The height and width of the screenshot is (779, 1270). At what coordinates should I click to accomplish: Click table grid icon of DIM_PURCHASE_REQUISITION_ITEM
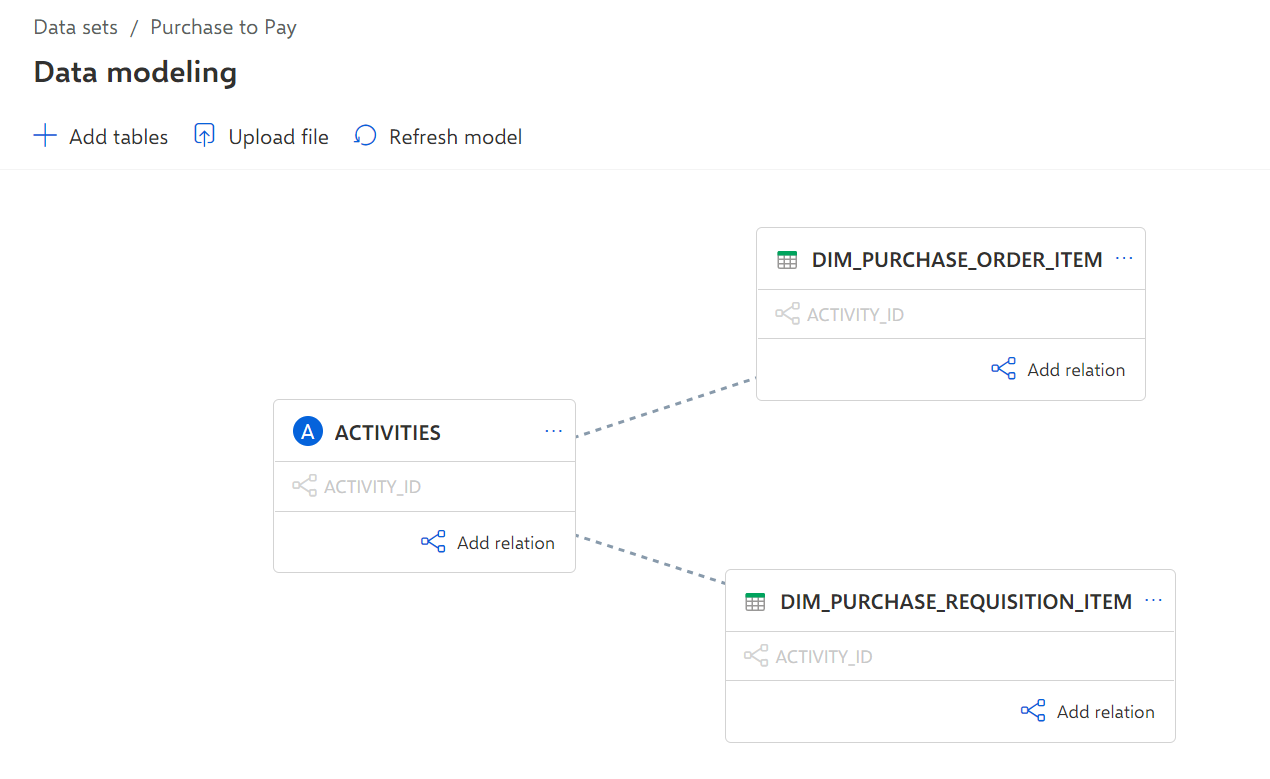coord(756,602)
